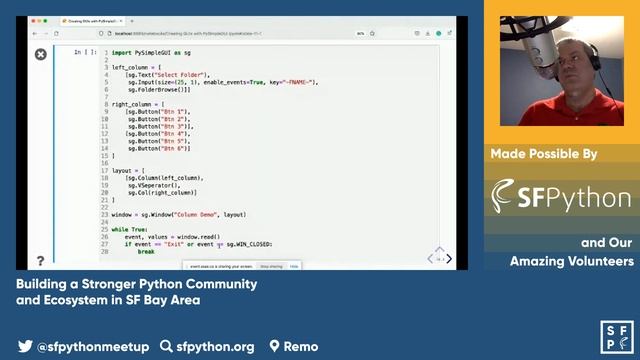Go to previous slide with left arrow
Viewport: 640px width, 360px height.
(430, 259)
